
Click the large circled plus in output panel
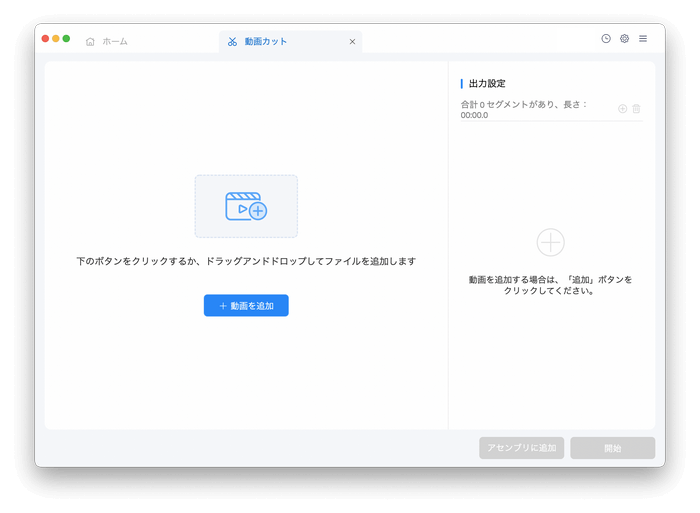(x=551, y=242)
